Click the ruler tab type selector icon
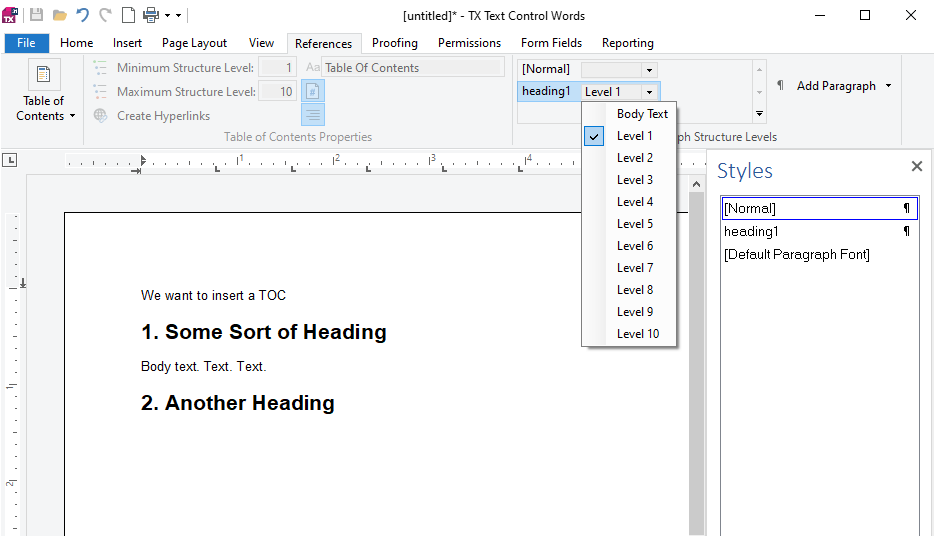Screen dimensions: 935x536 coord(10,160)
